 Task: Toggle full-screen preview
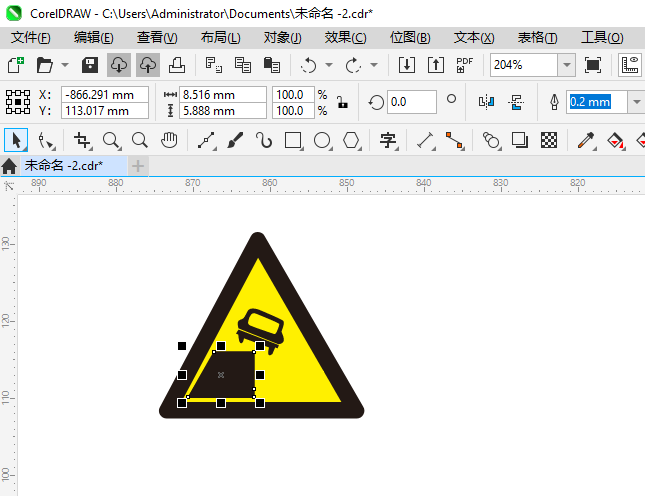pos(593,65)
